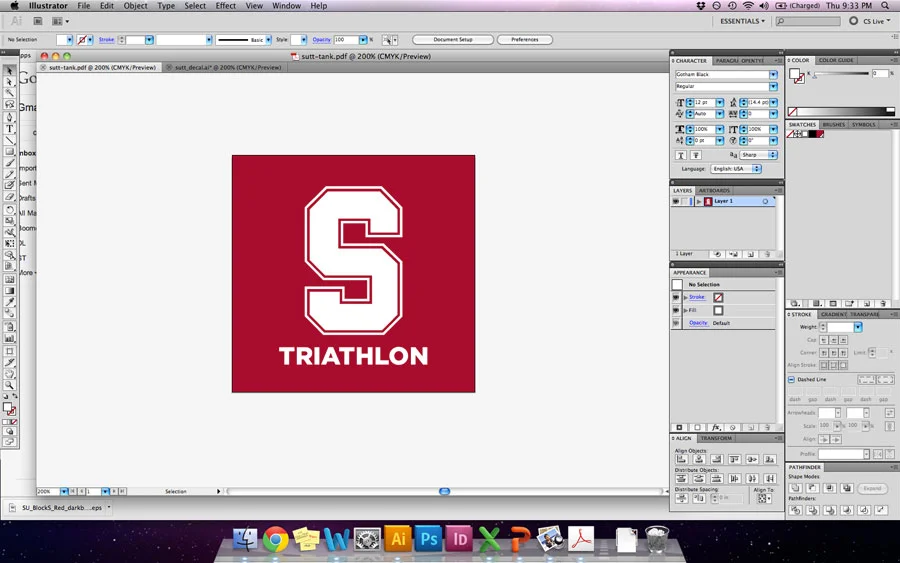
Task: Switch to the Color Guide tab
Action: click(836, 60)
